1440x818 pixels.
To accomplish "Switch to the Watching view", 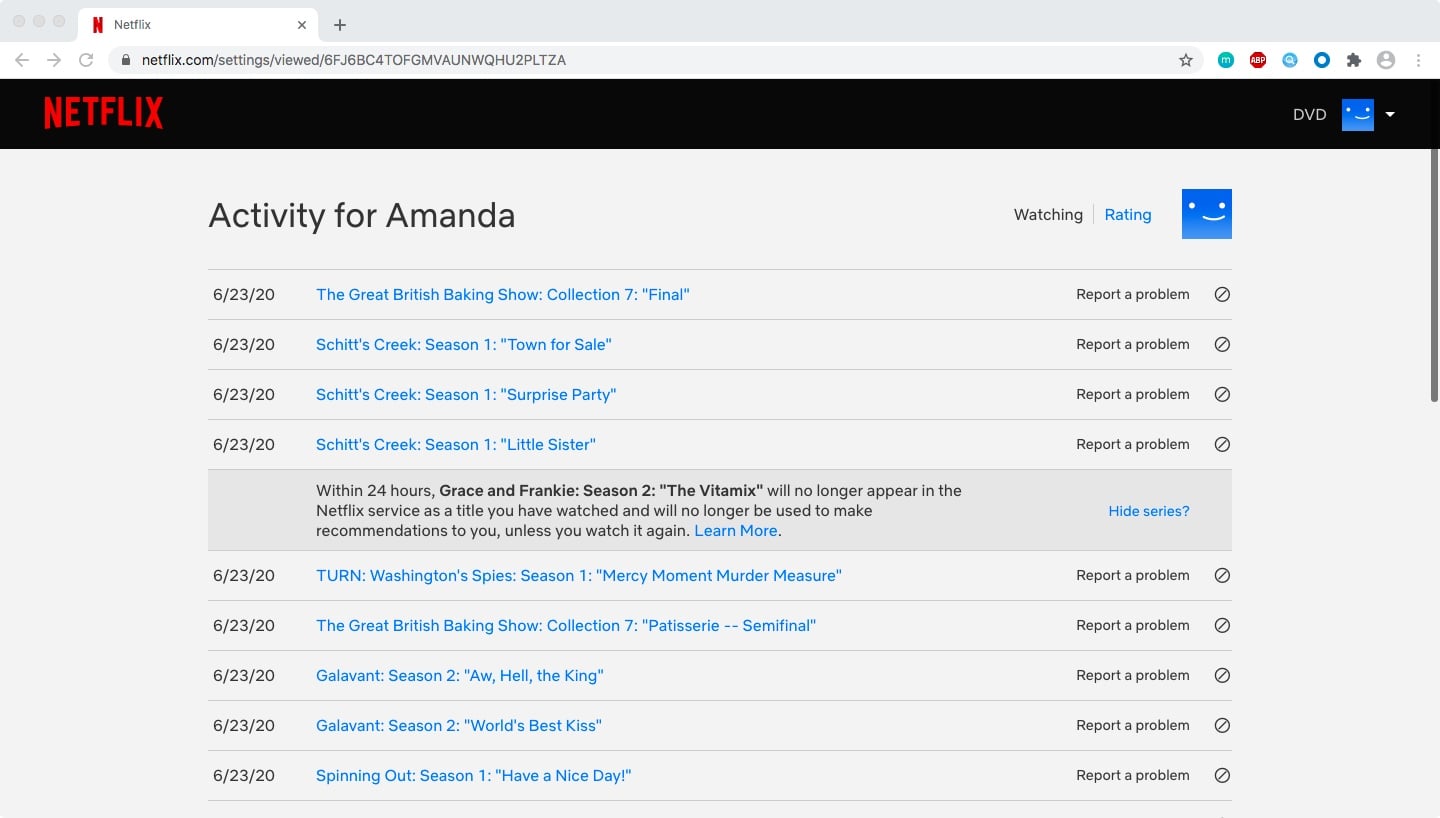I will tap(1048, 214).
